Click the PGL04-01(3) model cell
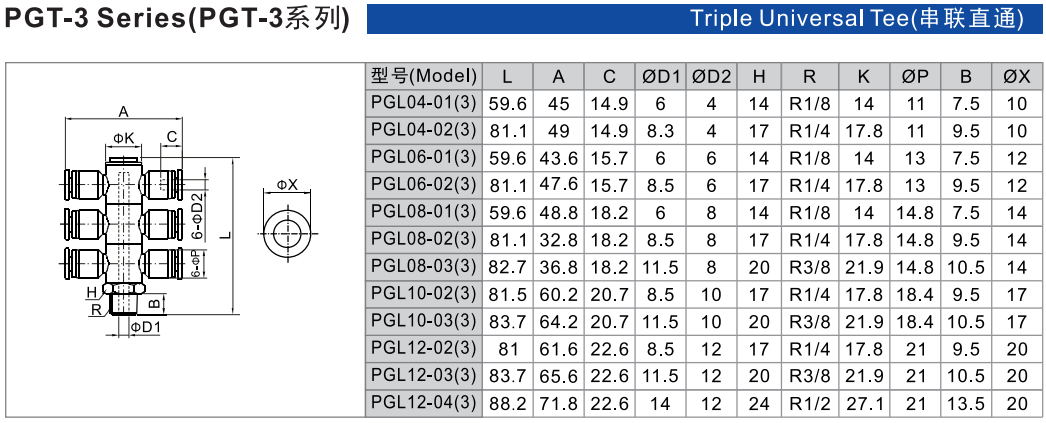This screenshot has height=423, width=1046. coord(424,103)
